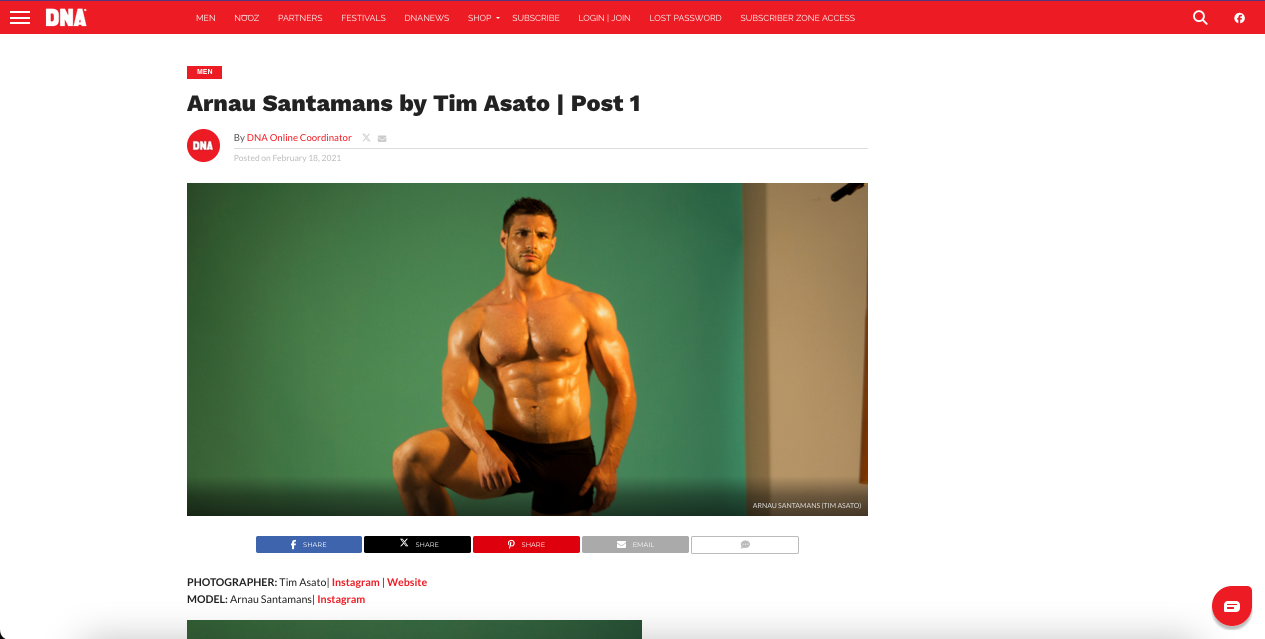
Task: Open the search magnifier icon
Action: [1200, 18]
